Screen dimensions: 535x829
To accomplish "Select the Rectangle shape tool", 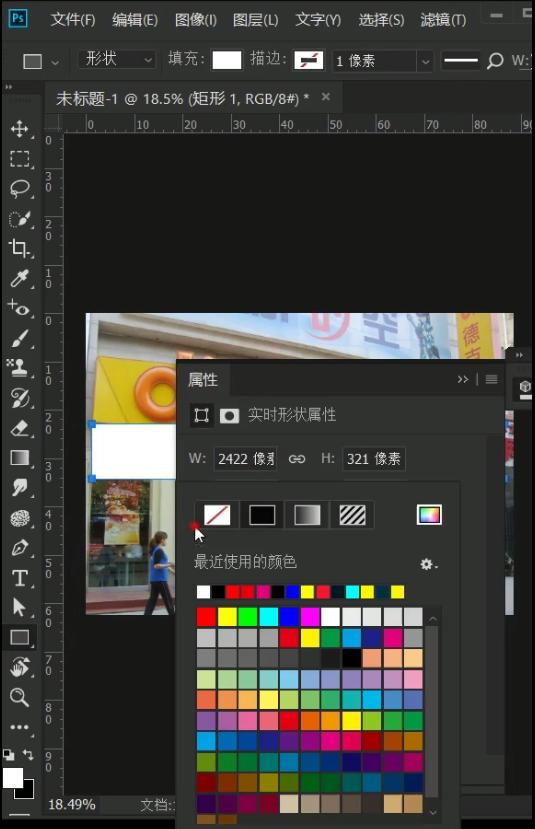I will pyautogui.click(x=20, y=637).
